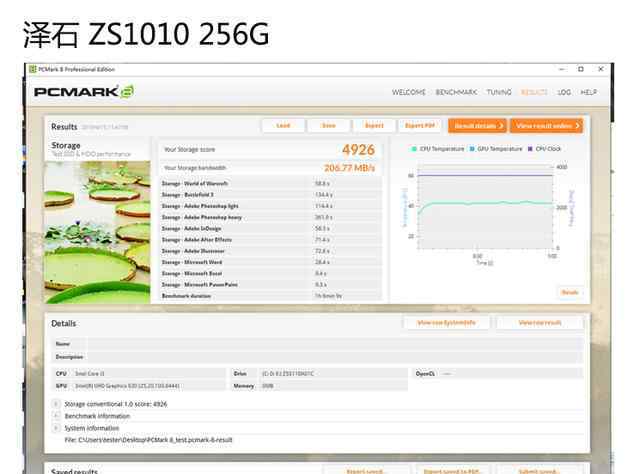Minimize the PCMark 8 window

pos(562,69)
